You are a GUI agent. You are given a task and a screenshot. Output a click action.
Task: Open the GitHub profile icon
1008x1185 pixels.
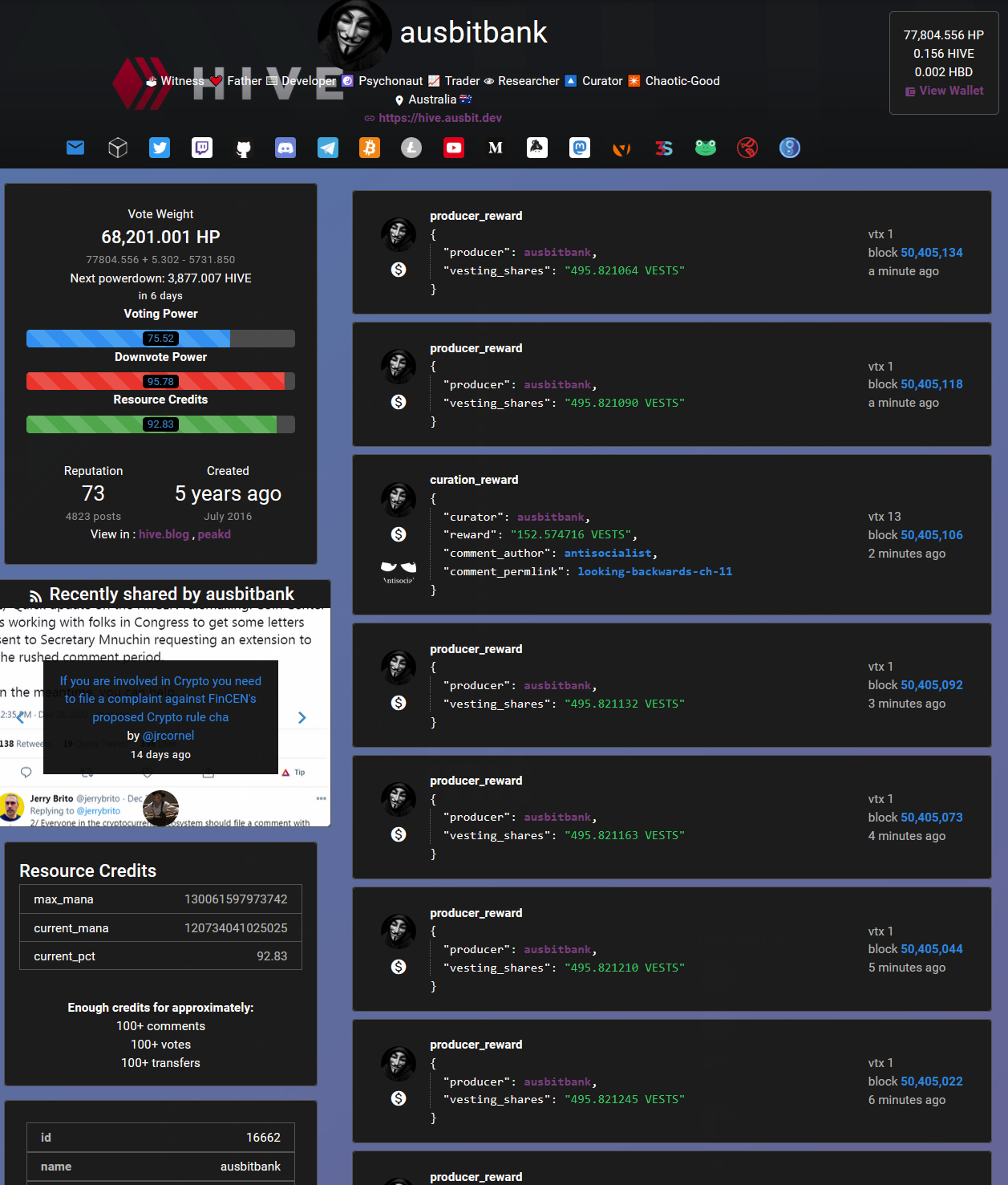[244, 148]
